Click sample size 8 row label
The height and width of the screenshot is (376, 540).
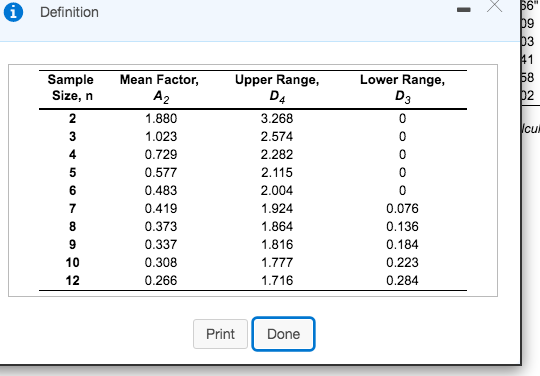point(72,226)
